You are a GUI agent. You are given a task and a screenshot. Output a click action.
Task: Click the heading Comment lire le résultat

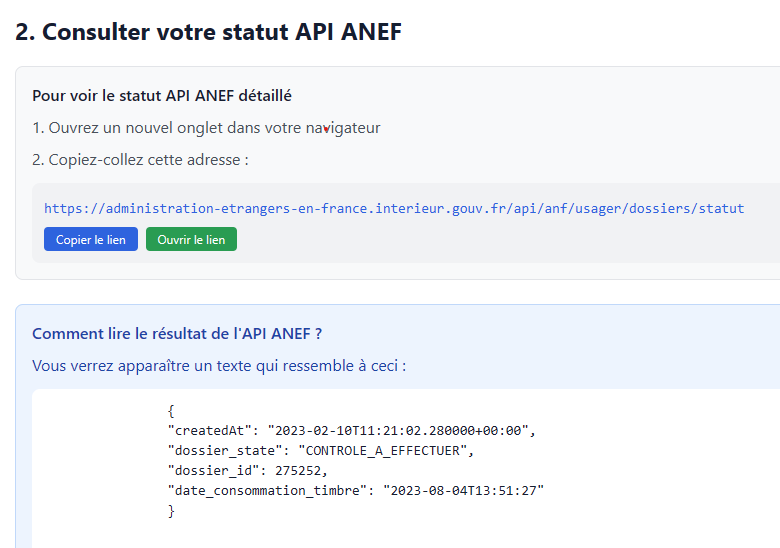coord(177,333)
